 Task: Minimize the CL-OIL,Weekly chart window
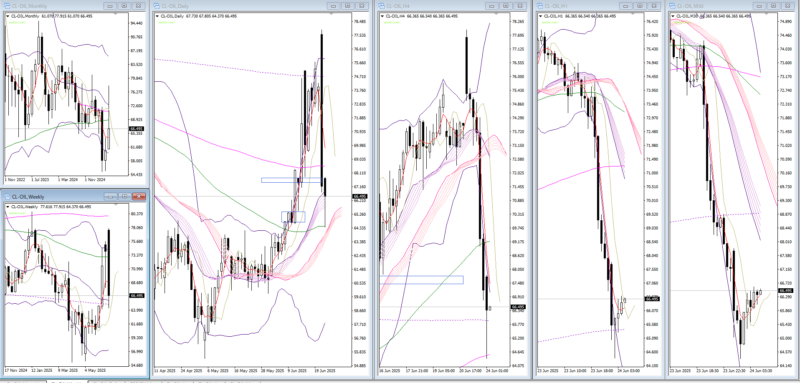point(111,196)
